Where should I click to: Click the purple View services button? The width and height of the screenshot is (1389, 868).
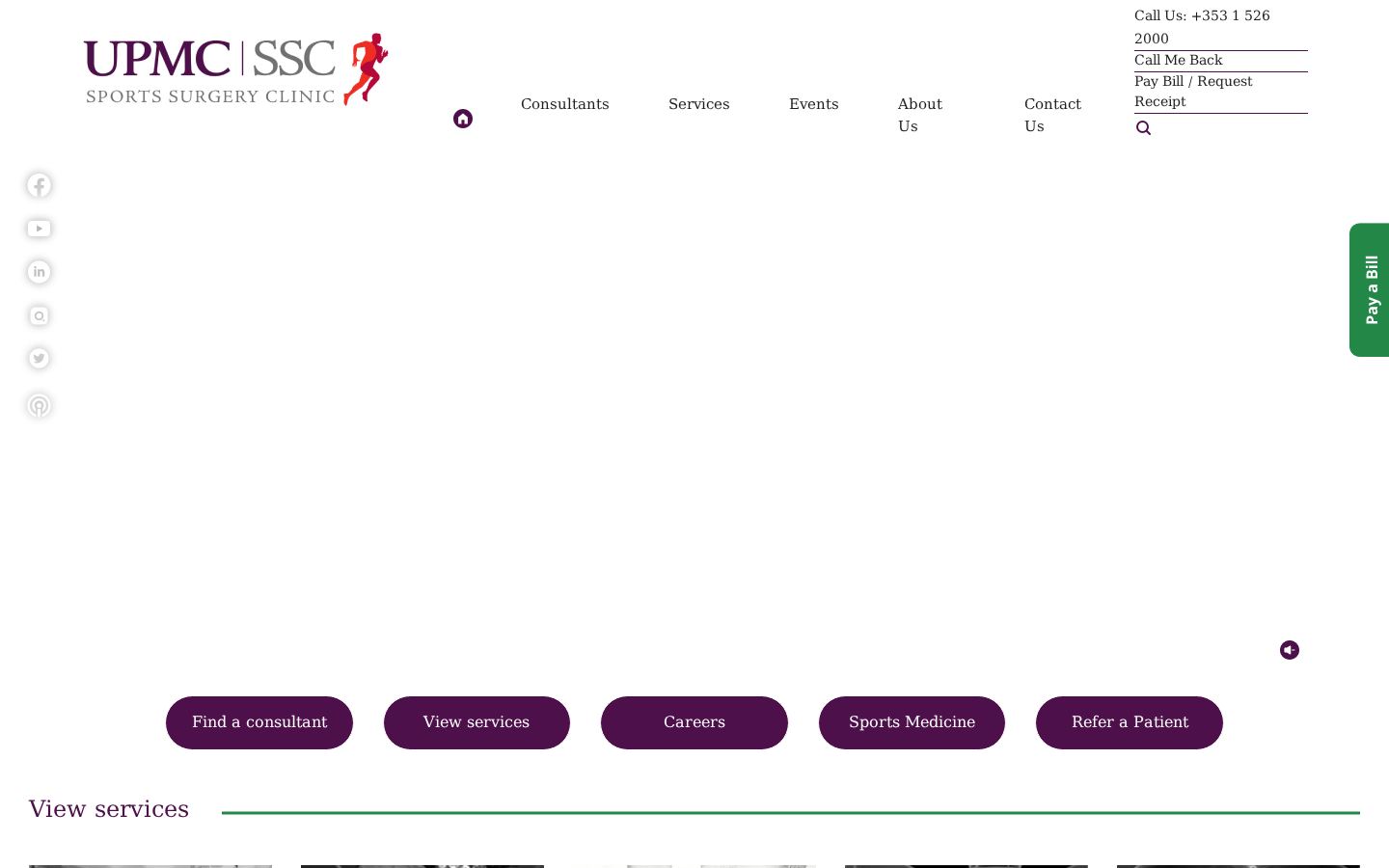point(477,722)
